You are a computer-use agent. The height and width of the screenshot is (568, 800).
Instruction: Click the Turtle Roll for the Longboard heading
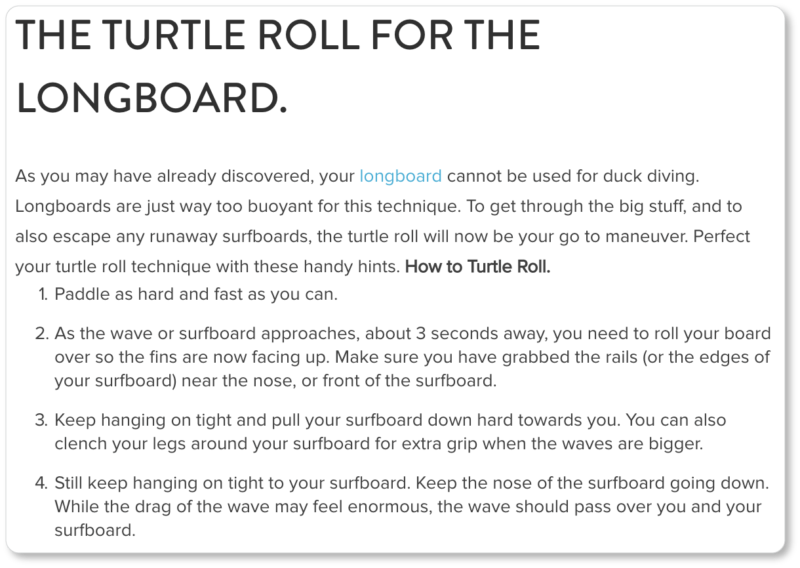(x=278, y=66)
